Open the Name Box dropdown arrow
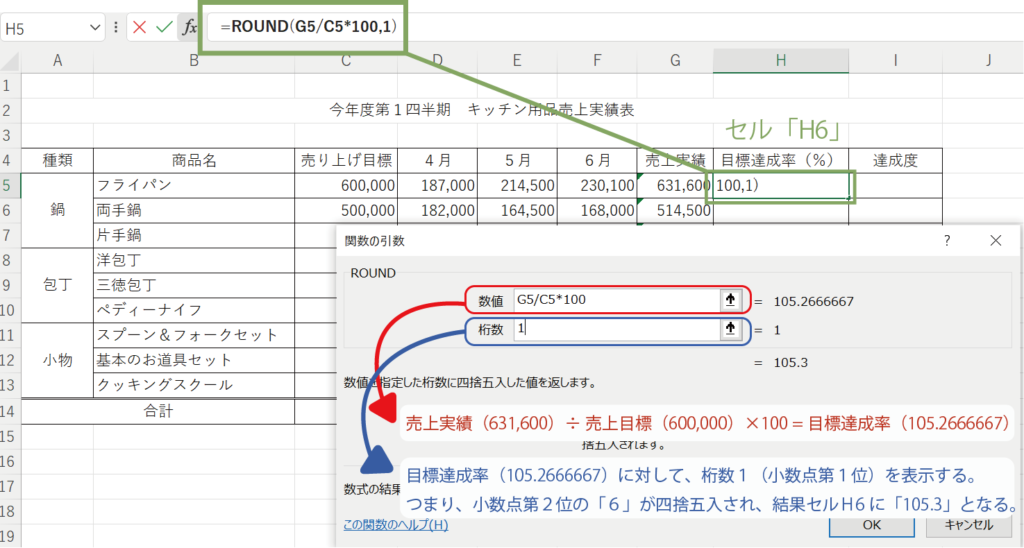The width and height of the screenshot is (1024, 548). (x=96, y=28)
